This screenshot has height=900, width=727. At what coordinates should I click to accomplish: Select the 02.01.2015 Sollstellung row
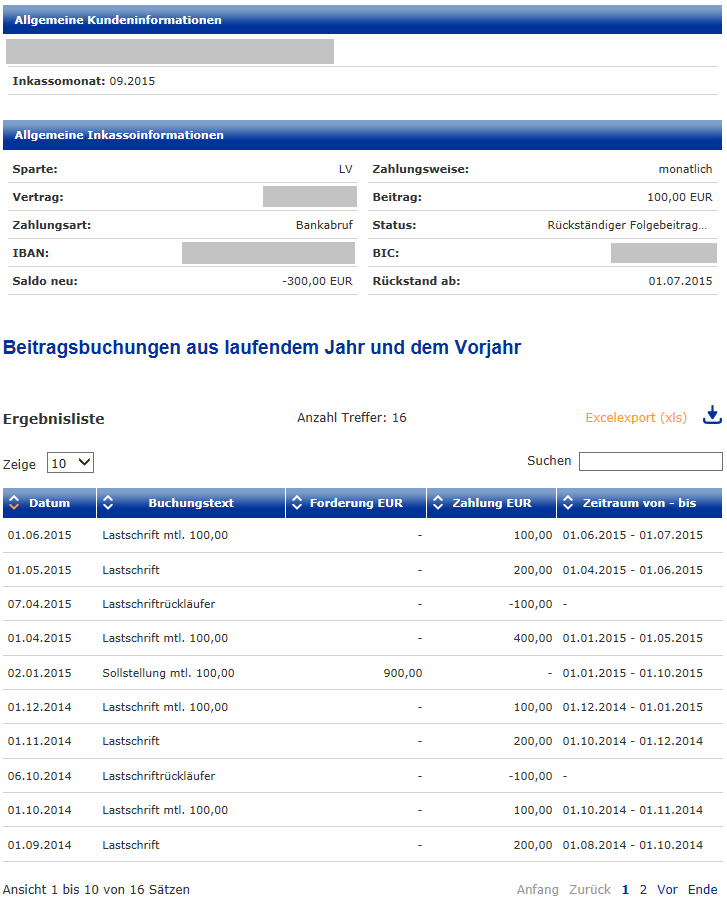168,673
